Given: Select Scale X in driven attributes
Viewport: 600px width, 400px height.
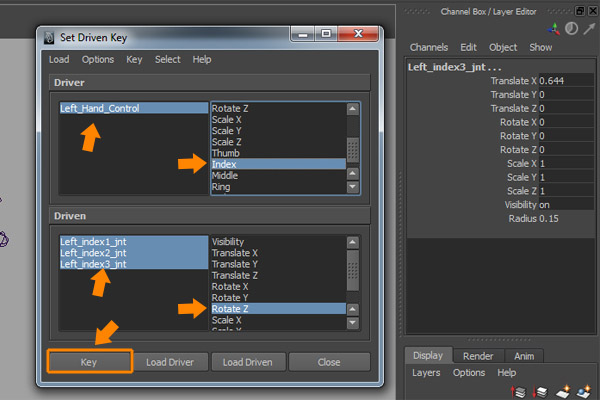Looking at the screenshot, I should pyautogui.click(x=278, y=320).
